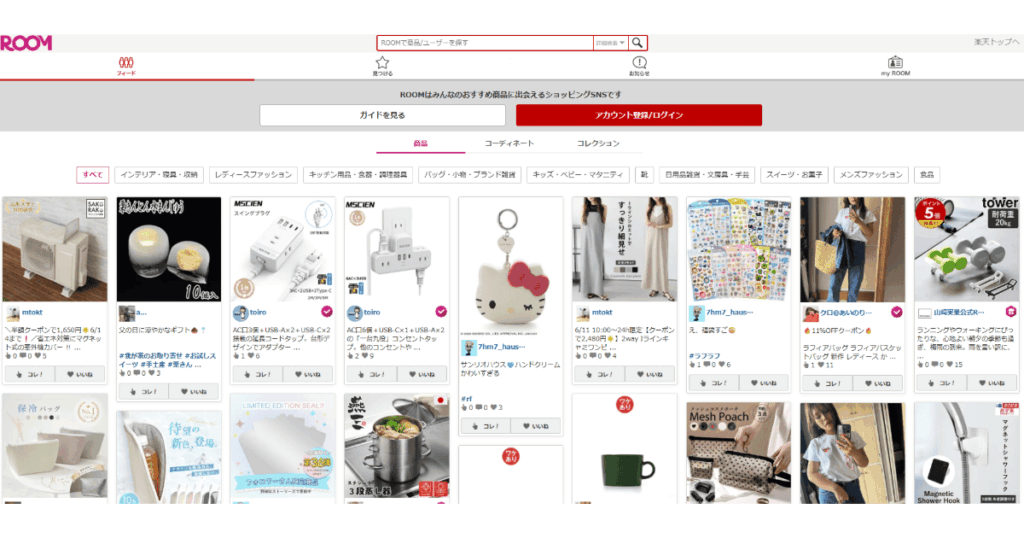Toggle the 'すべて' all-category filter
This screenshot has width=1024, height=538.
click(x=93, y=175)
